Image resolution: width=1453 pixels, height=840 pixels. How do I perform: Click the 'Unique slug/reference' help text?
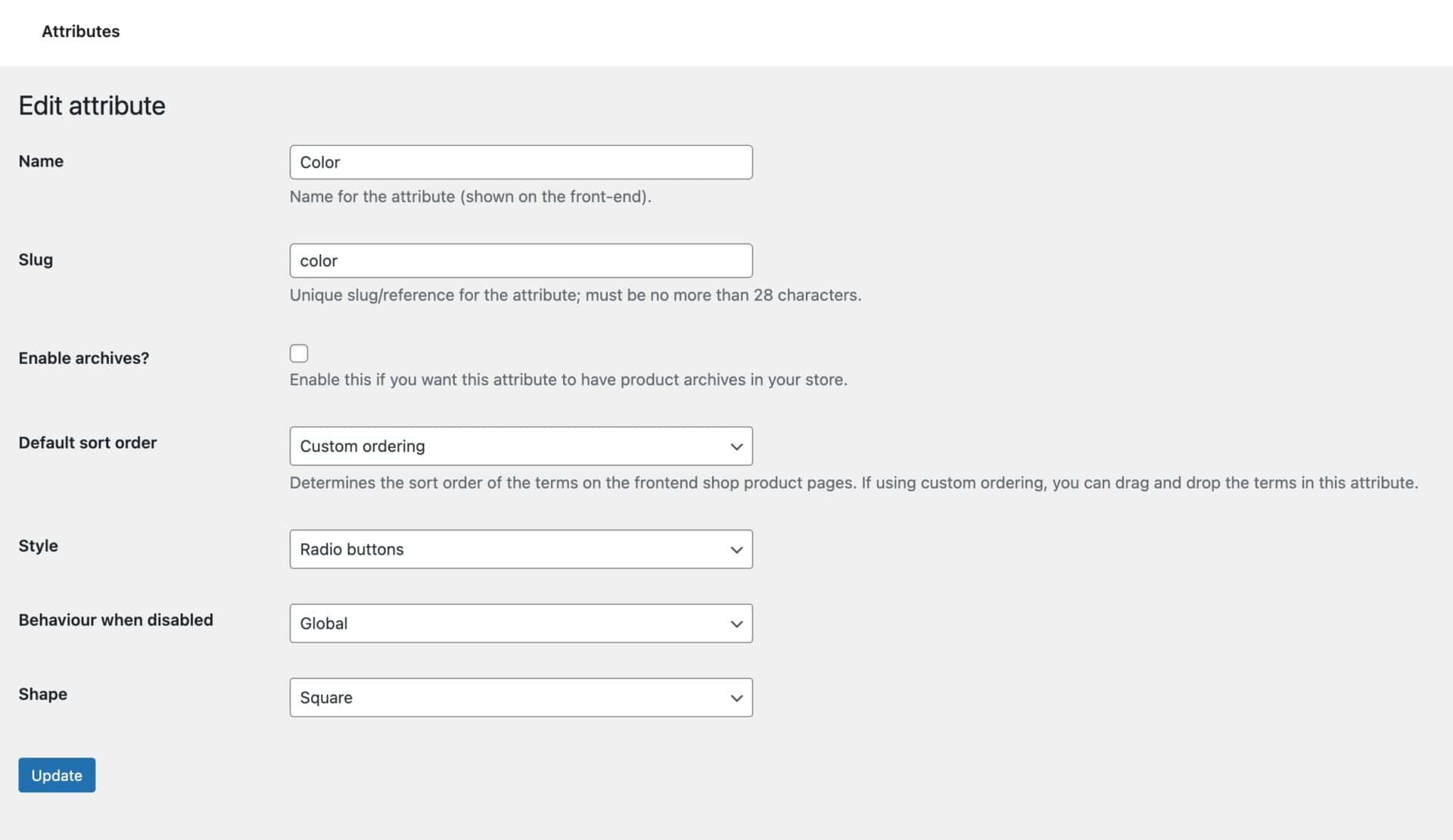(575, 295)
